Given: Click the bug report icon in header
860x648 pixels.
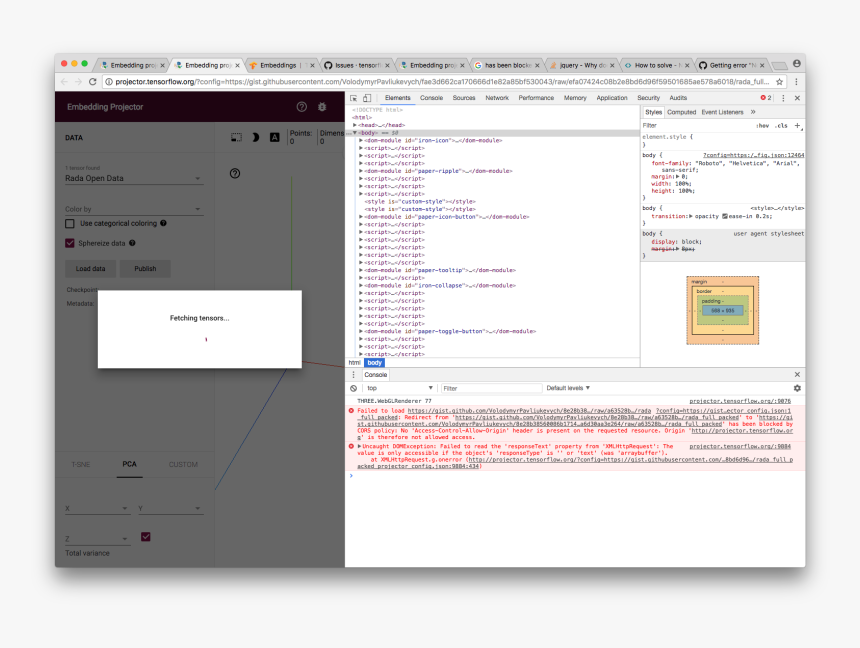Looking at the screenshot, I should coord(322,107).
